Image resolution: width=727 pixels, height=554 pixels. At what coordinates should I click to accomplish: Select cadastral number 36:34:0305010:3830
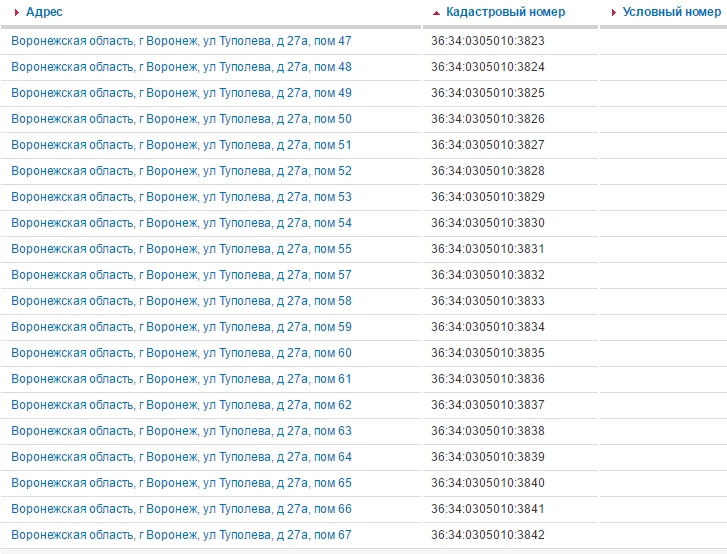[488, 223]
